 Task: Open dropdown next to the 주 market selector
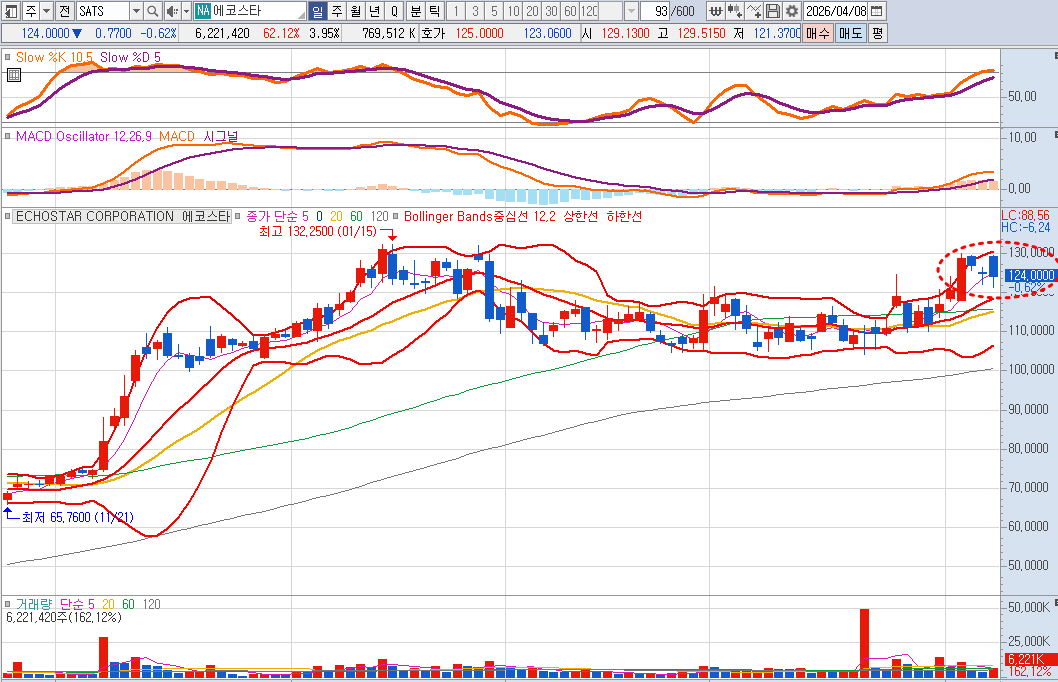tap(47, 11)
